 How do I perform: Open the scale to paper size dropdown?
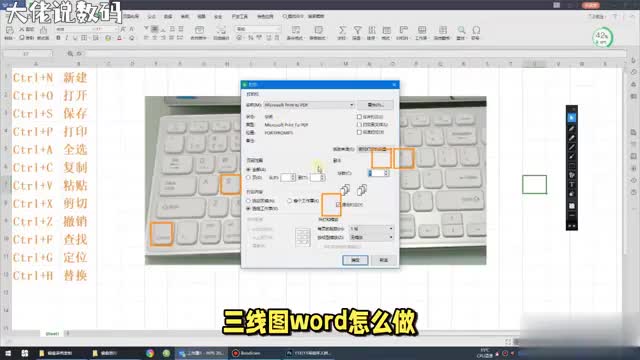click(371, 237)
